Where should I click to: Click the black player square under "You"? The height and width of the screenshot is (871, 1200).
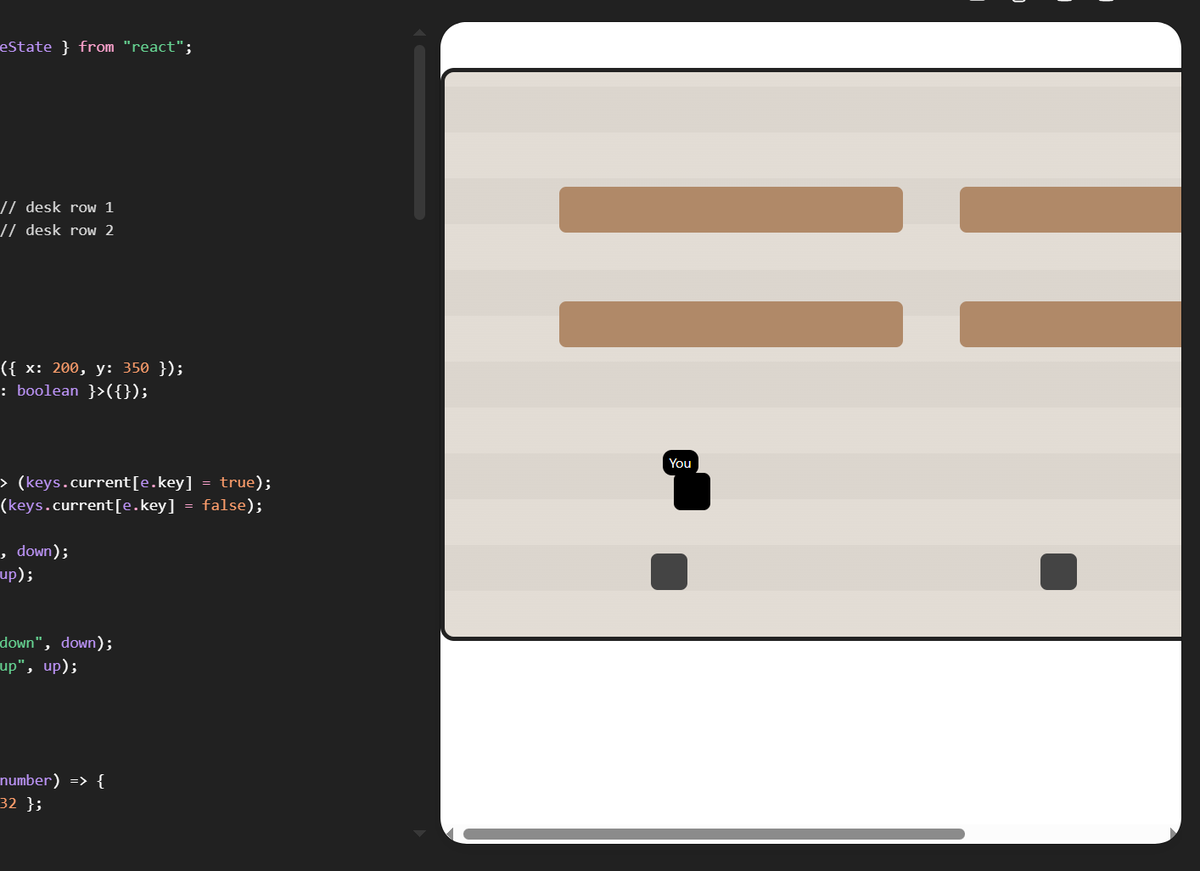tap(692, 492)
